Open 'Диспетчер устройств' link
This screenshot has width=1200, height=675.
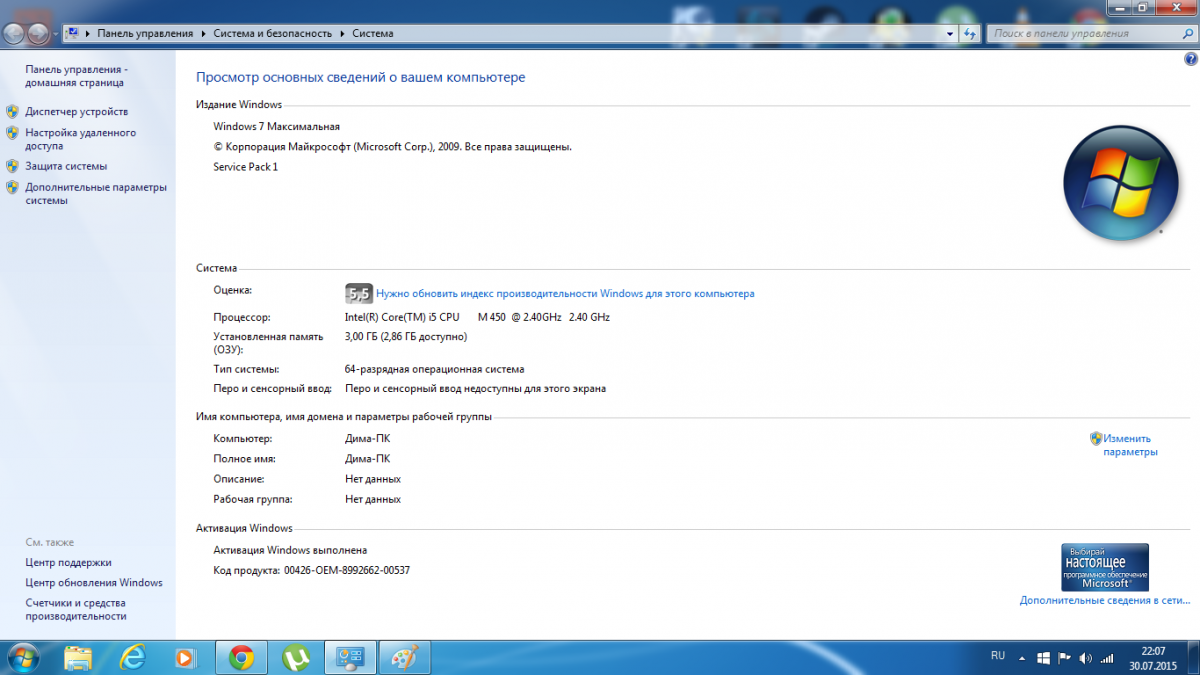click(76, 112)
